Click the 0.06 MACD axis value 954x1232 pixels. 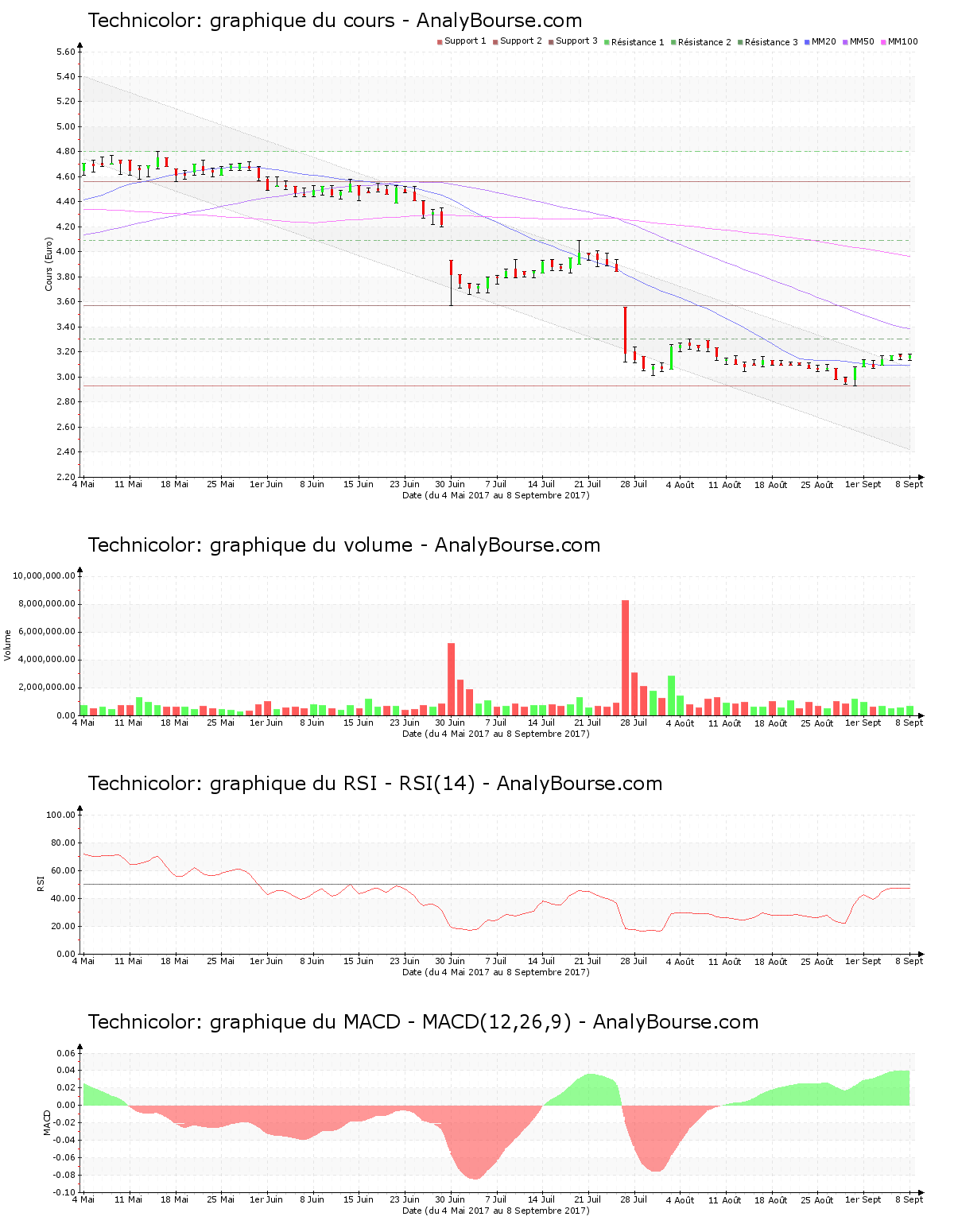66,1053
